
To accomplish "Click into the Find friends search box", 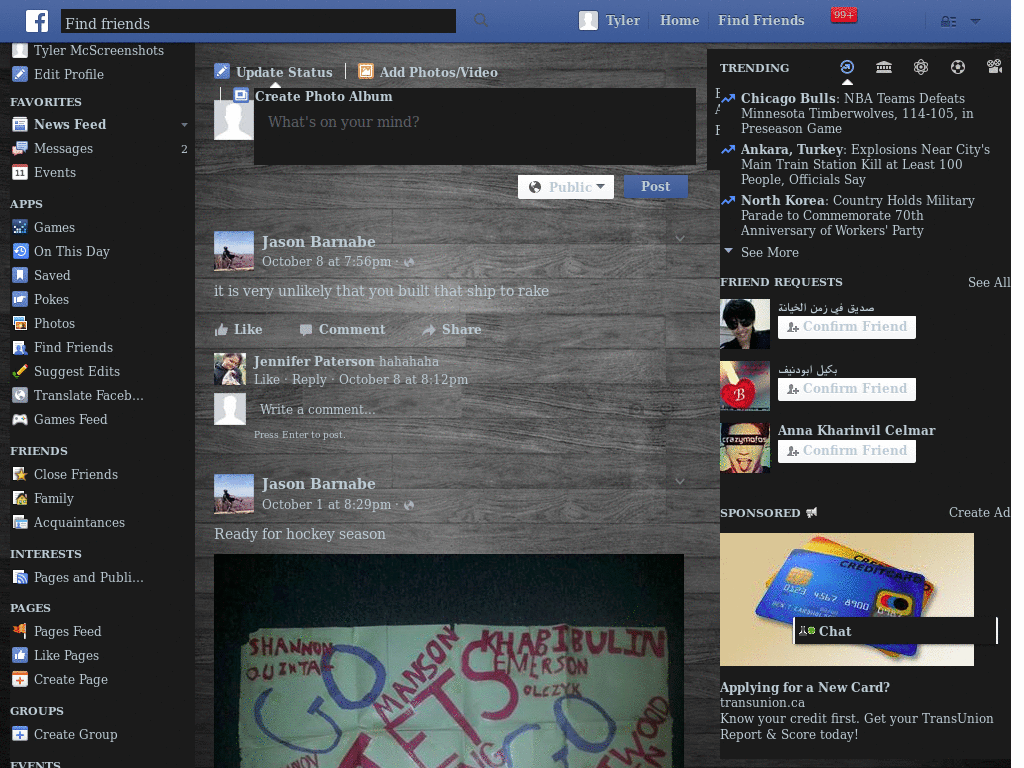I will tap(258, 22).
